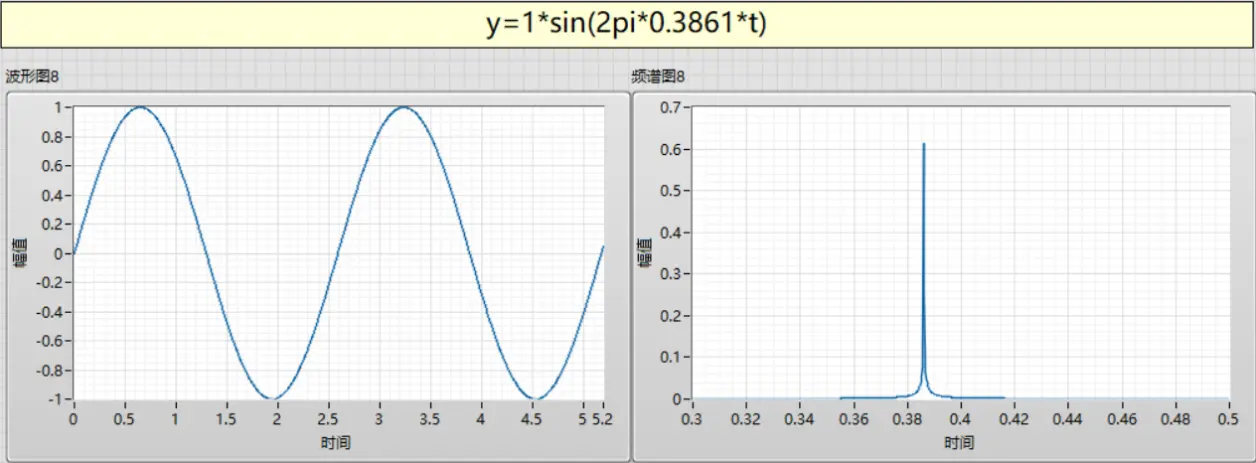Click the 幅值 axis label of 波形图8
Image resolution: width=1256 pixels, height=463 pixels.
19,253
